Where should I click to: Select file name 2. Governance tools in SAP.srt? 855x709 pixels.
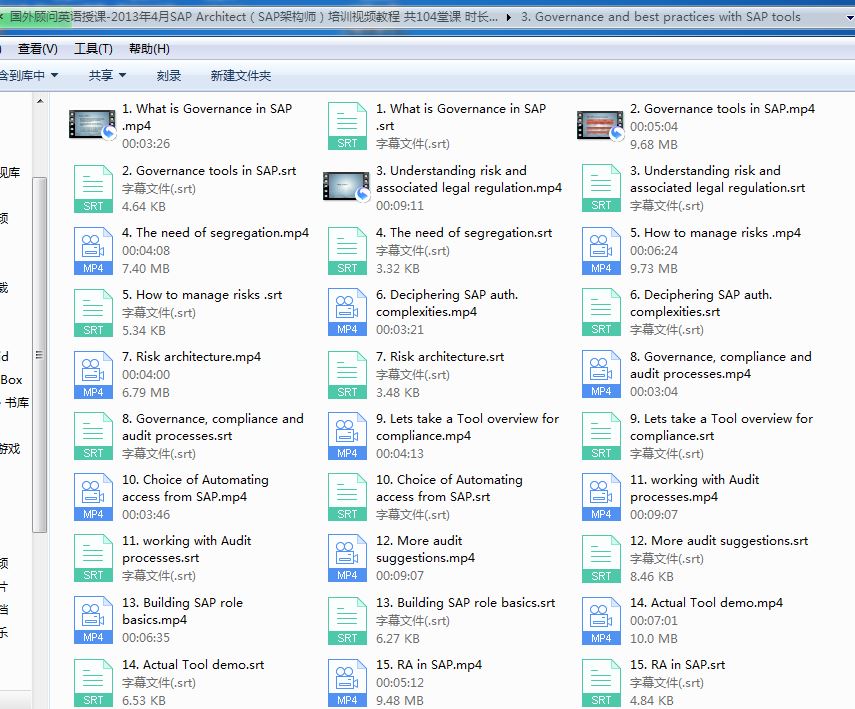click(x=209, y=171)
